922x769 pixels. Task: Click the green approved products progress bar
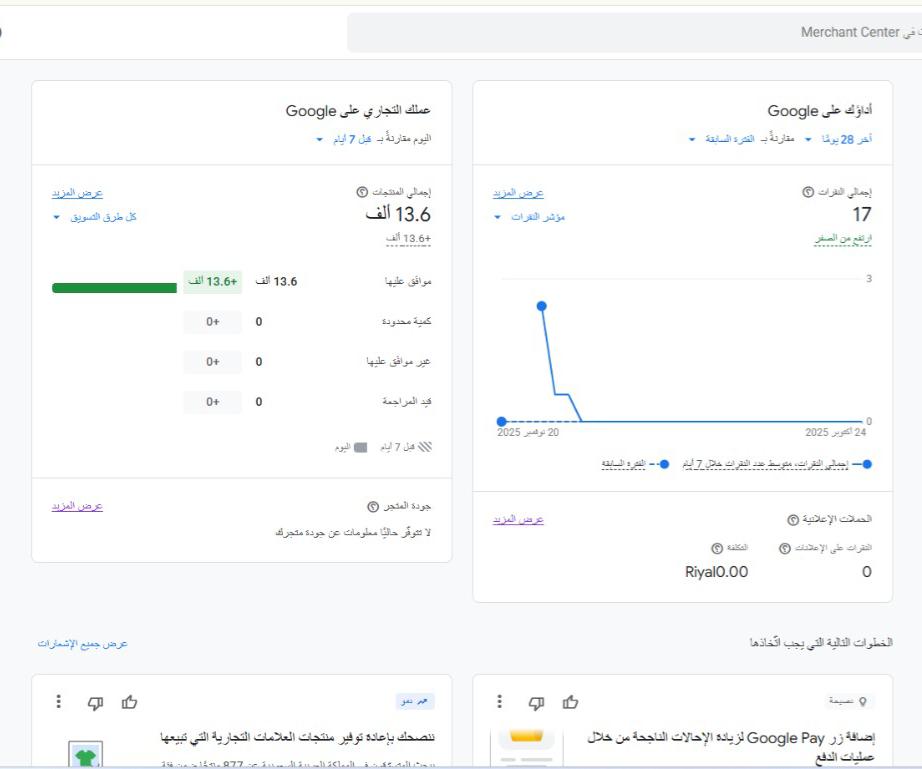pos(114,288)
